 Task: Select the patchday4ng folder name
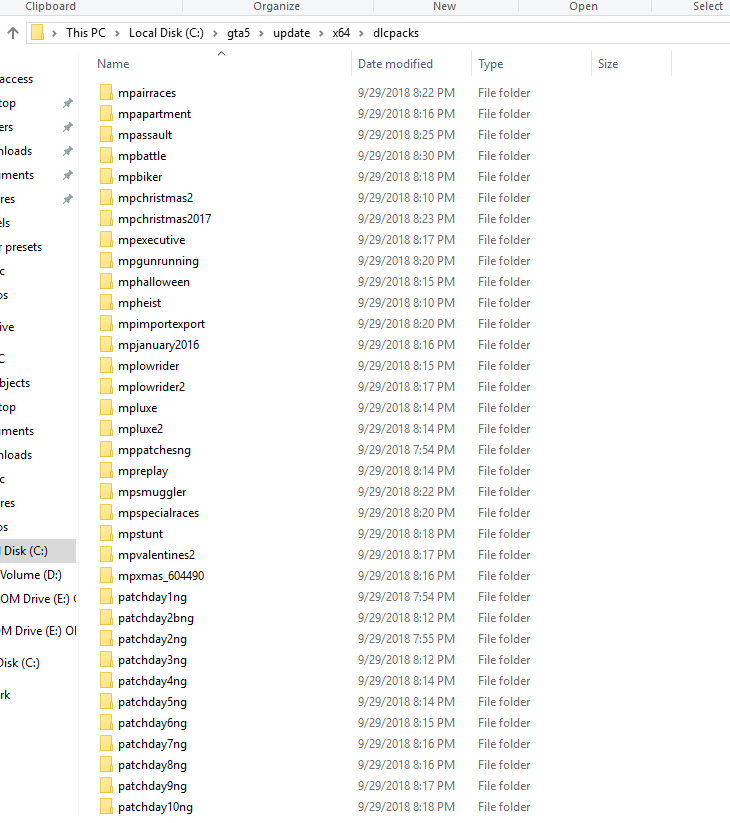[152, 681]
